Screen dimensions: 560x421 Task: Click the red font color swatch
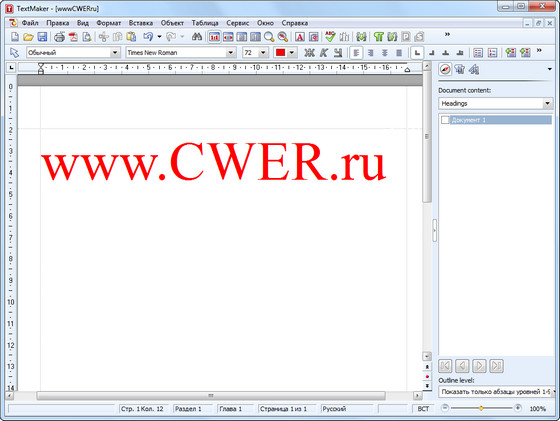tap(280, 53)
